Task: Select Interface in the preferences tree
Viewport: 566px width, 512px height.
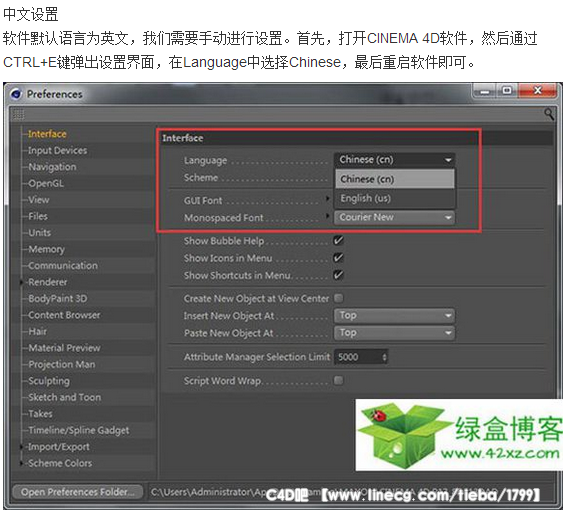Action: pyautogui.click(x=47, y=134)
